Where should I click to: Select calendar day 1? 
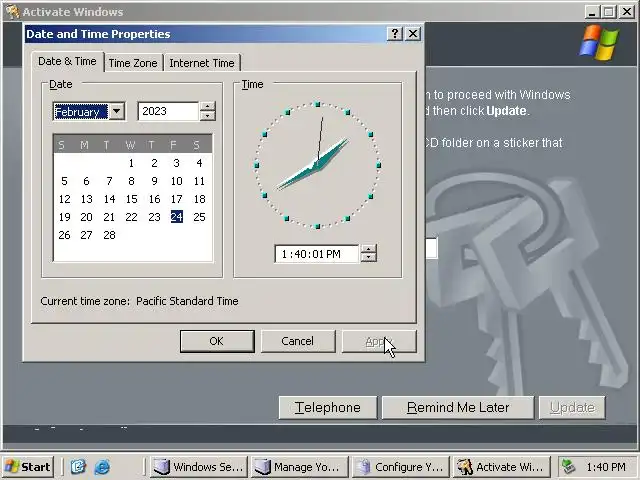(x=131, y=163)
